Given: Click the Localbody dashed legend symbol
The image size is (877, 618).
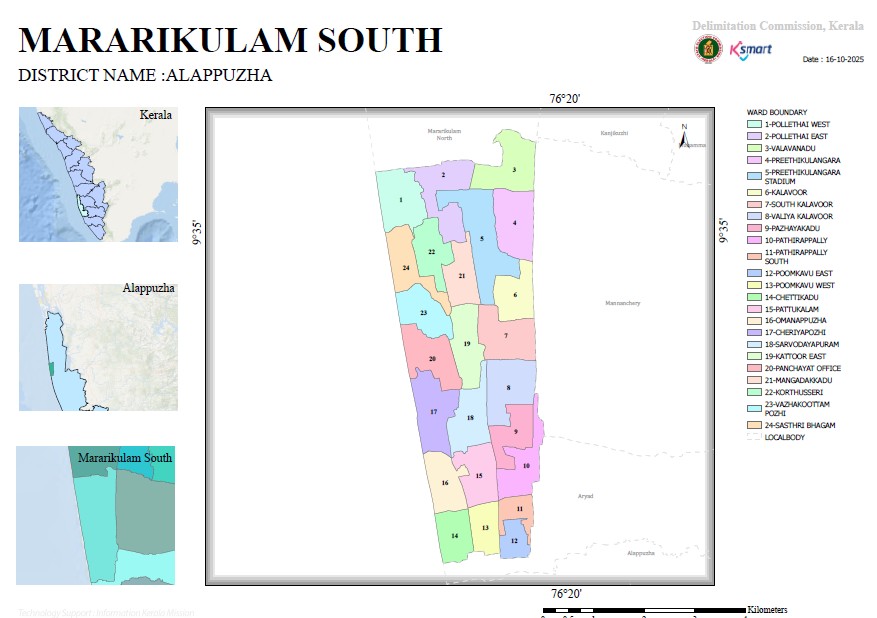Looking at the screenshot, I should coord(754,437).
